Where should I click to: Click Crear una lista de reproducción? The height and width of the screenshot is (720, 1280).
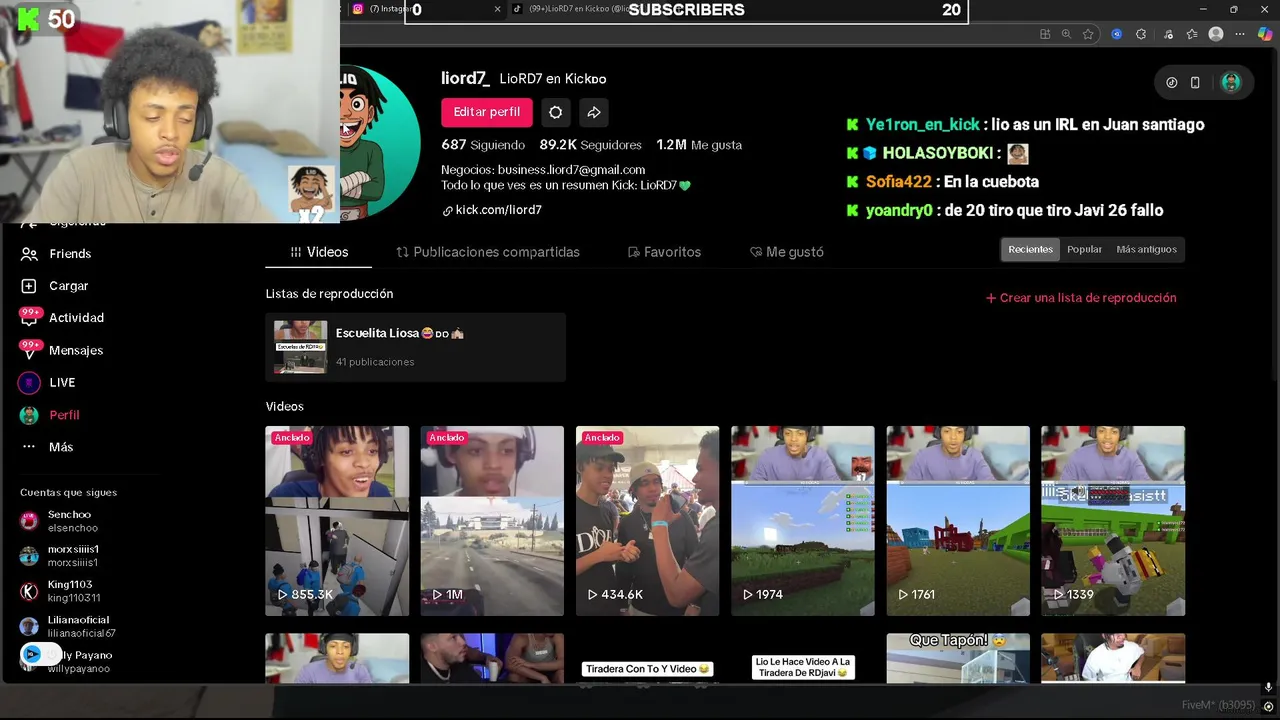[x=1081, y=298]
